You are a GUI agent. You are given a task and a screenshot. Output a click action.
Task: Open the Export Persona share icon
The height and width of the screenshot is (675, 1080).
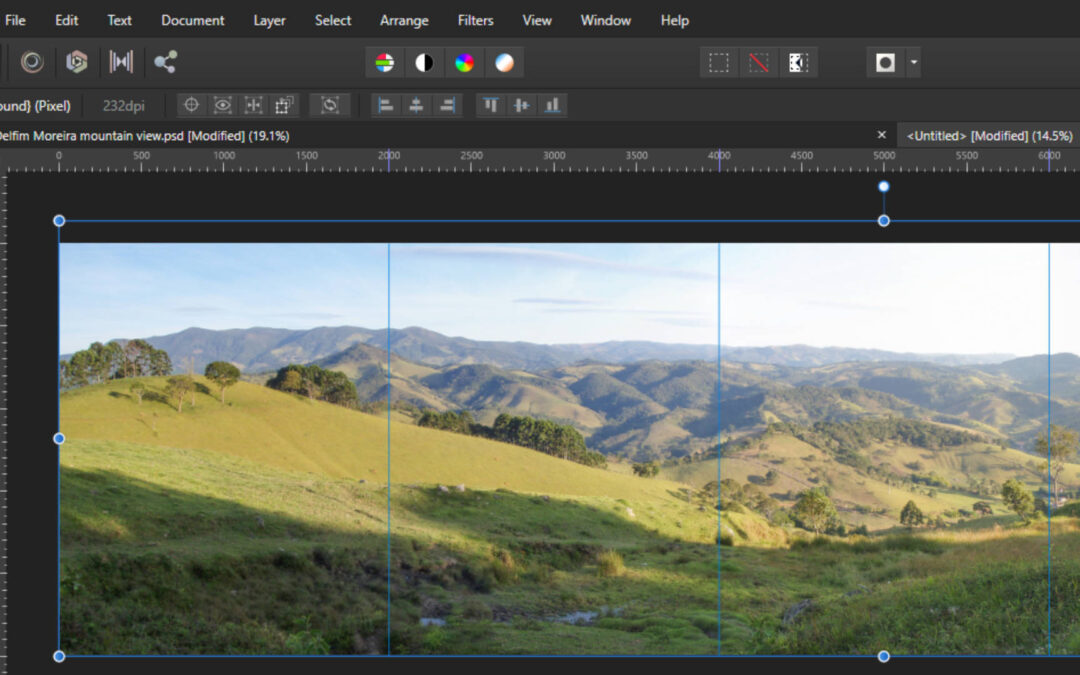[165, 62]
